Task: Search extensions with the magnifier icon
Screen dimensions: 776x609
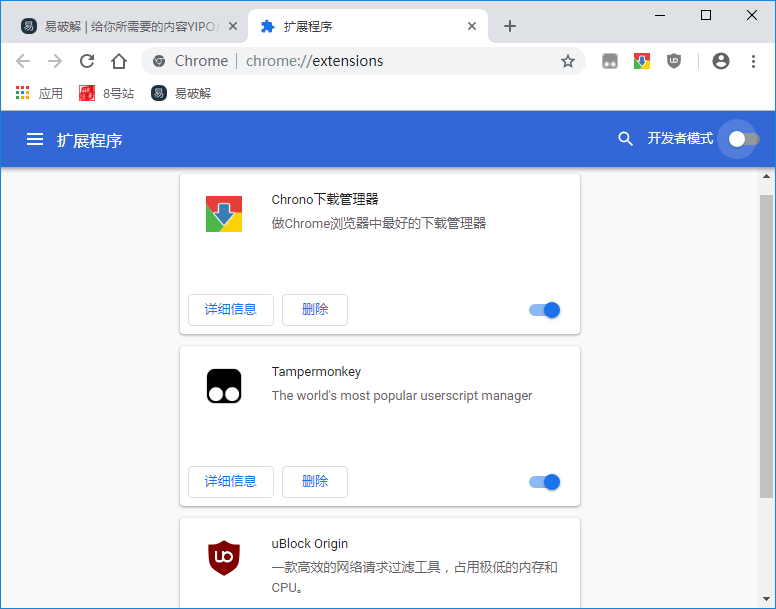Action: [625, 139]
